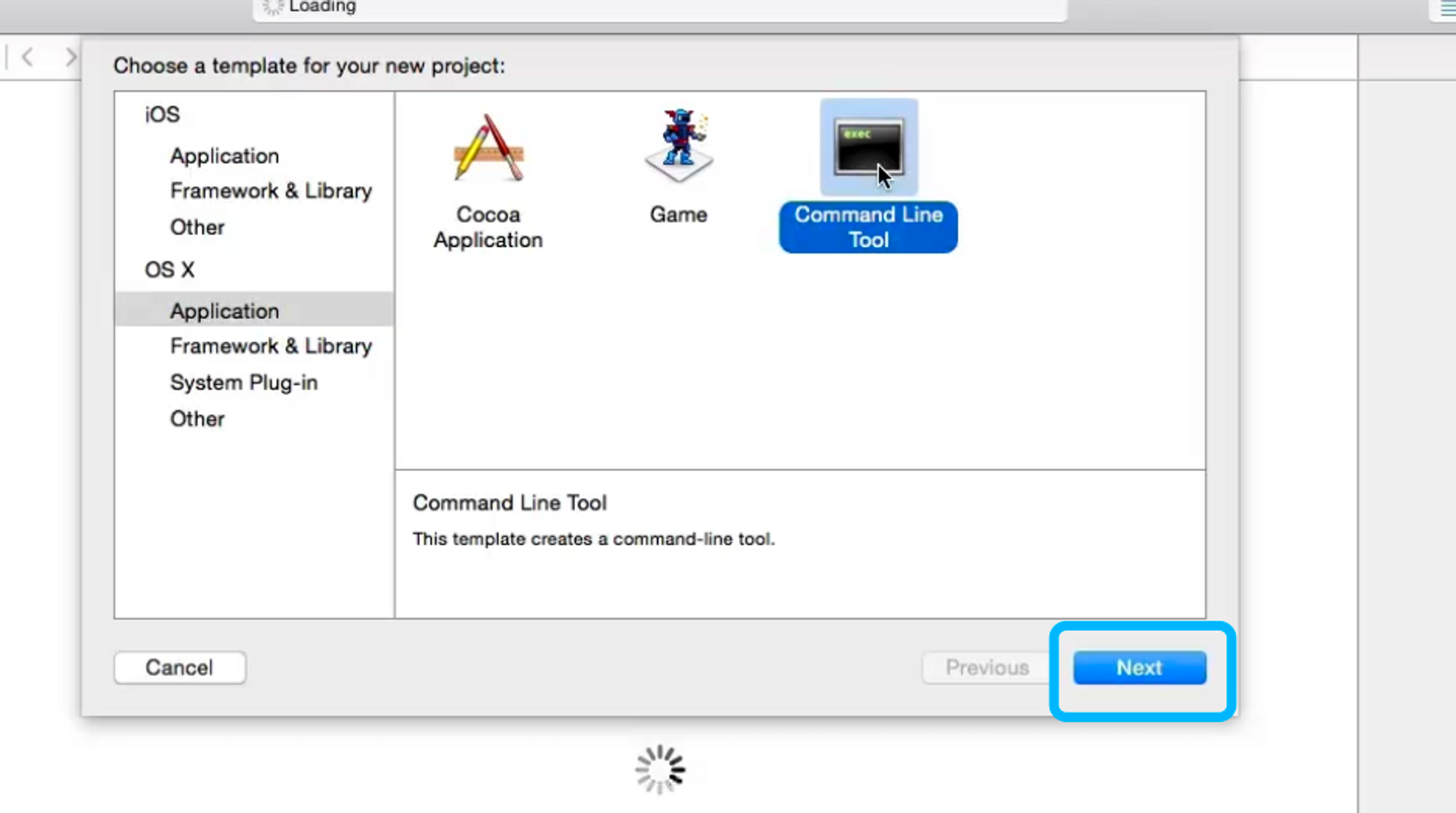Screen dimensions: 1456x813
Task: Select Framework & Library under OS X
Action: 271,346
